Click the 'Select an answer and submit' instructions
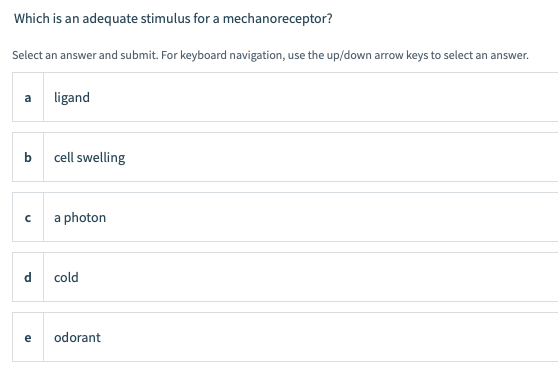Screen dimensions: 558x367 point(270,55)
